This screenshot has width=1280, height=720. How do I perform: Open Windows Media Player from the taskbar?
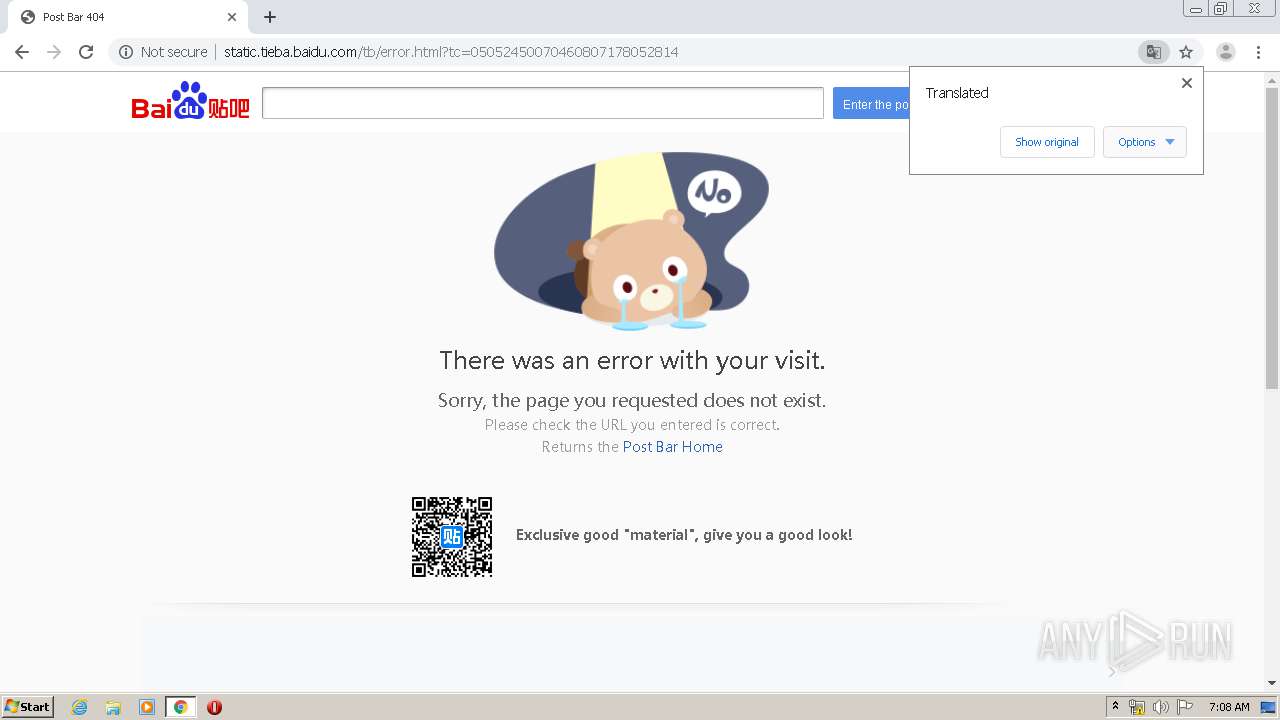point(147,707)
